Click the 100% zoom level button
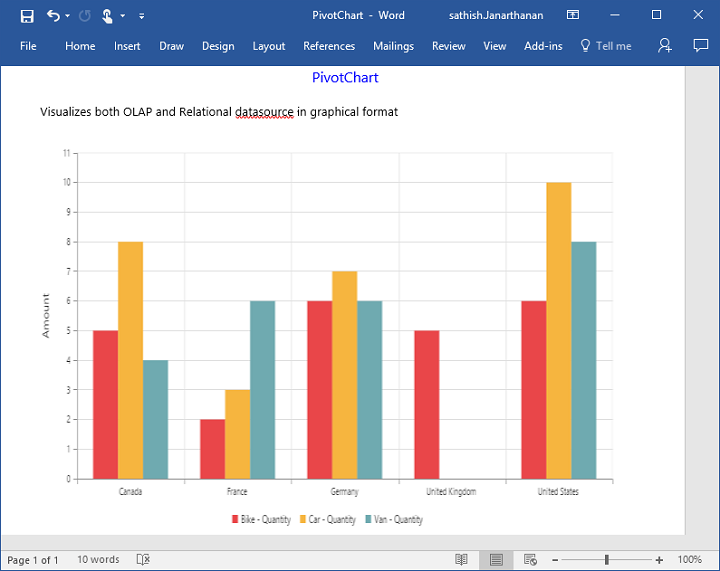 (689, 560)
